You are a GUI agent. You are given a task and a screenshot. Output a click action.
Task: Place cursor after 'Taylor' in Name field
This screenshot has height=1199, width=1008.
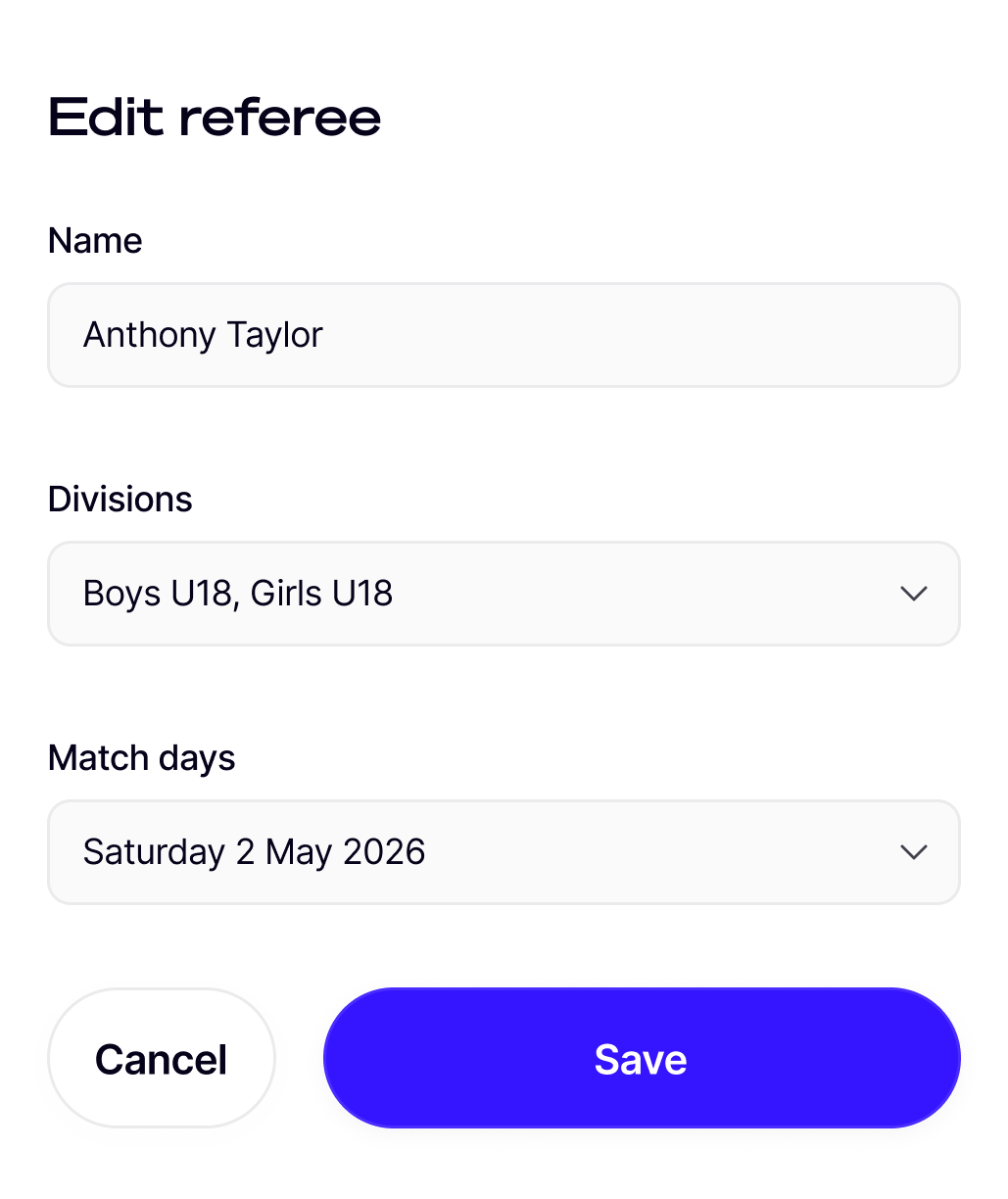(x=324, y=335)
